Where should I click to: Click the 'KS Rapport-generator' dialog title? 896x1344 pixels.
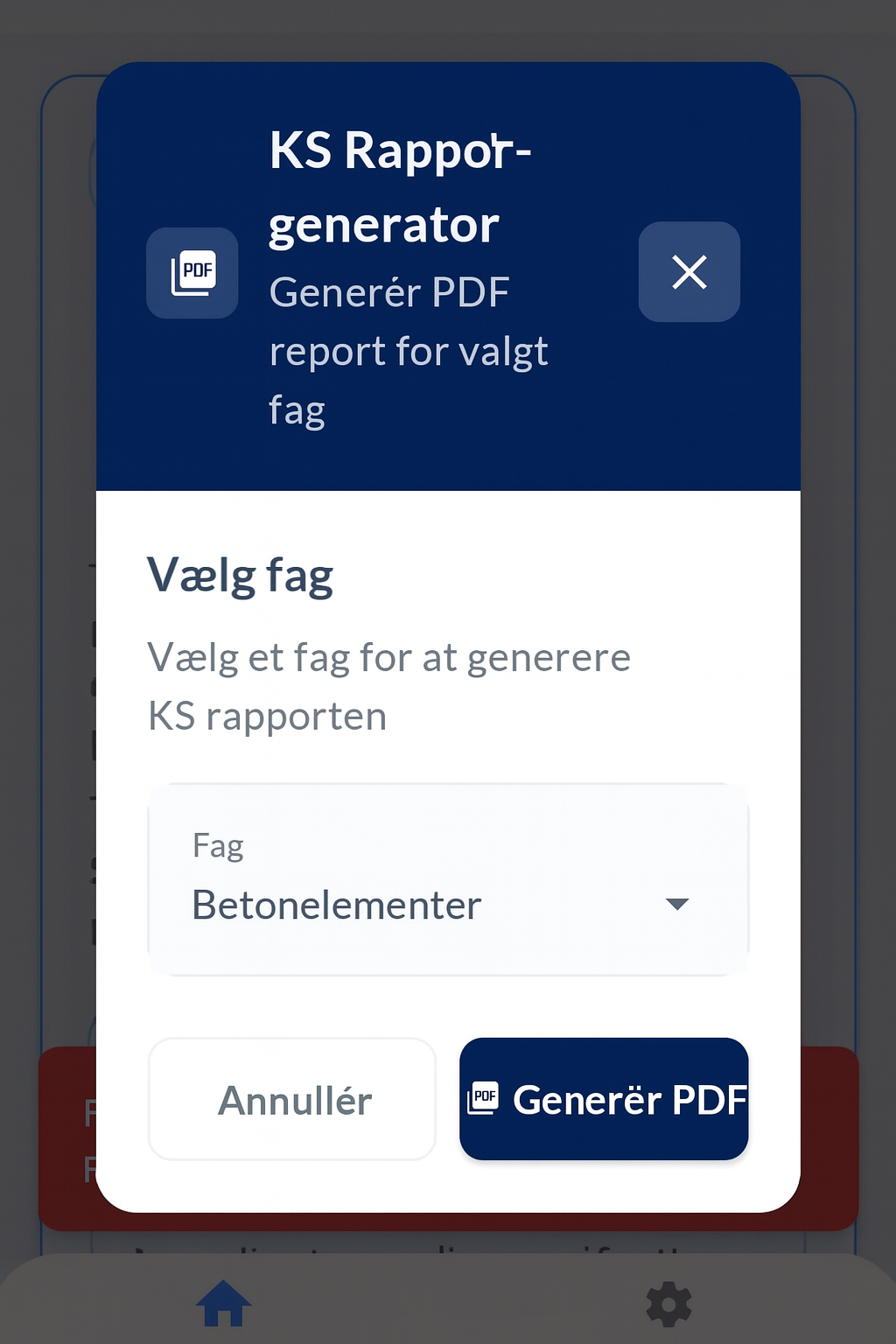click(399, 187)
